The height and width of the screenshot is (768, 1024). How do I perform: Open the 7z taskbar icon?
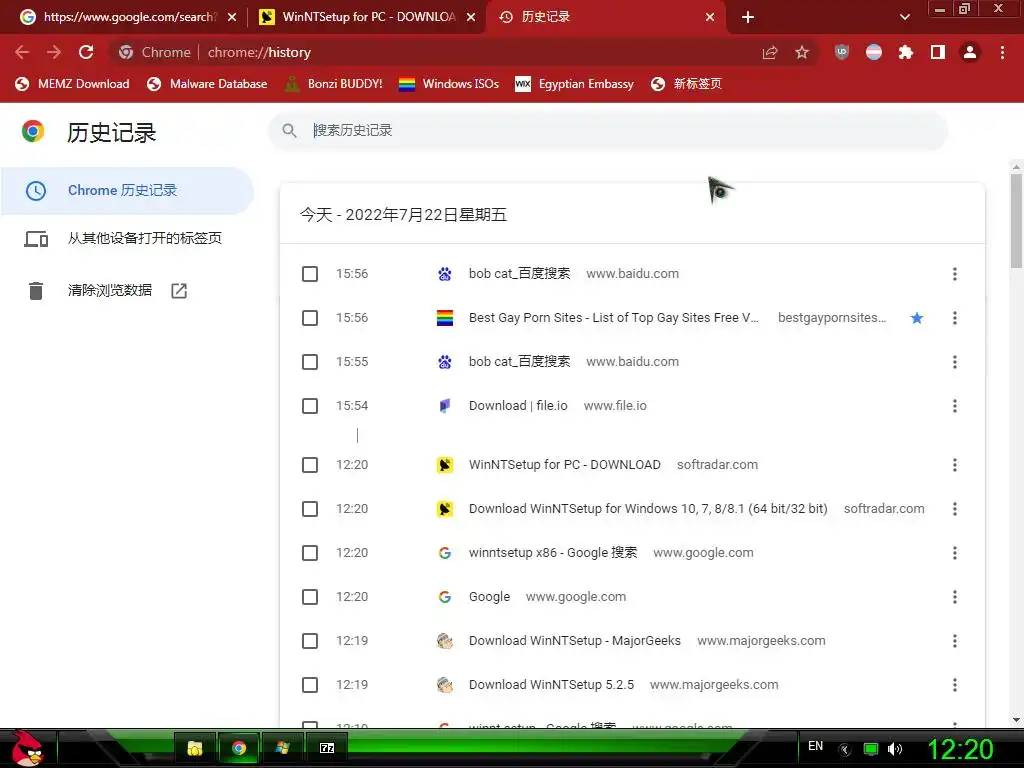coord(327,748)
